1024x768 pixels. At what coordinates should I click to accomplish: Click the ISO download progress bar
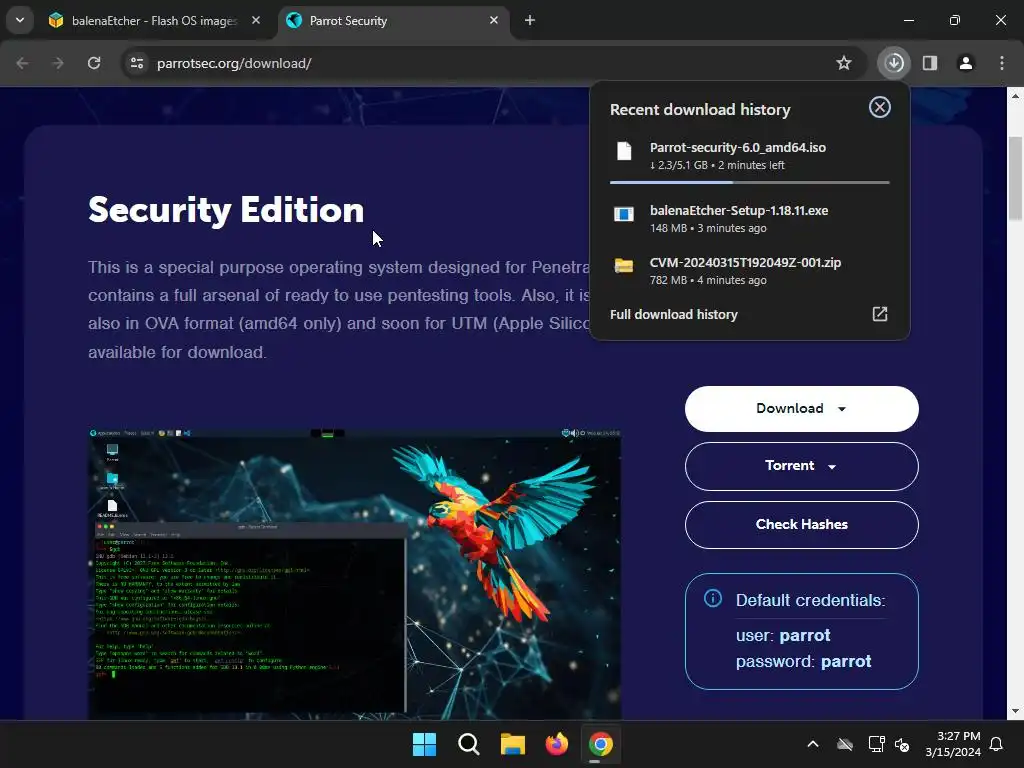pyautogui.click(x=750, y=182)
